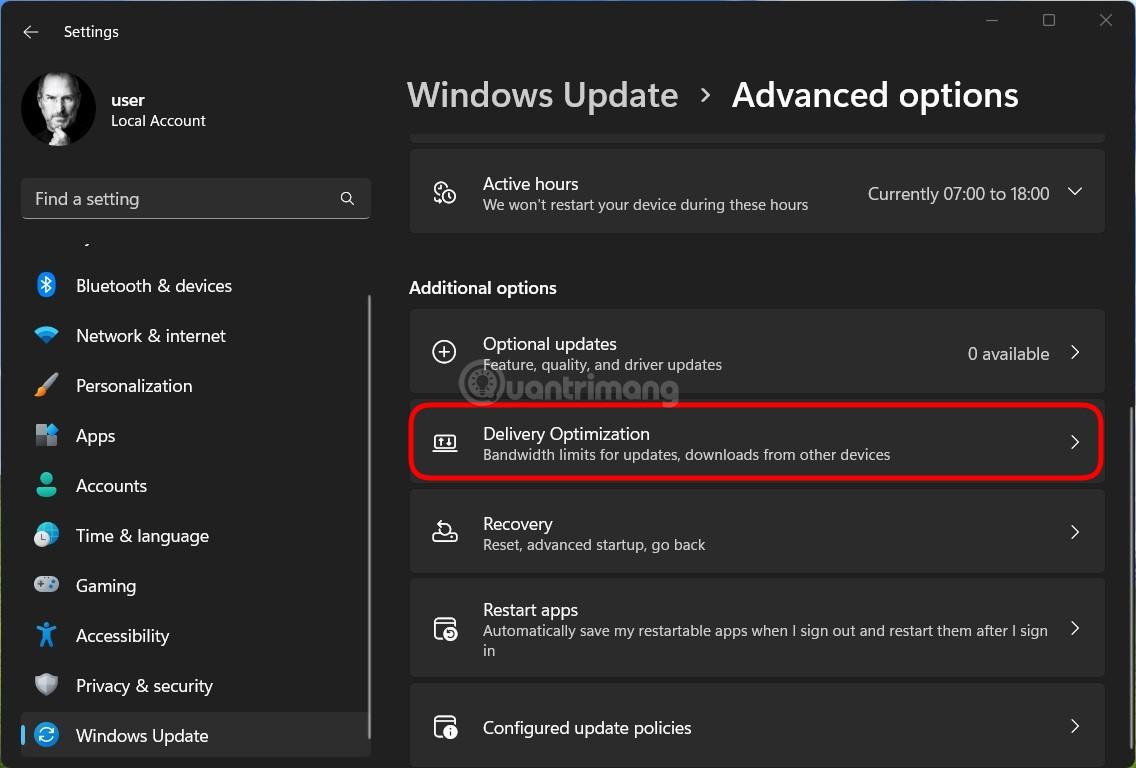Open Restart apps setting

[x=757, y=628]
